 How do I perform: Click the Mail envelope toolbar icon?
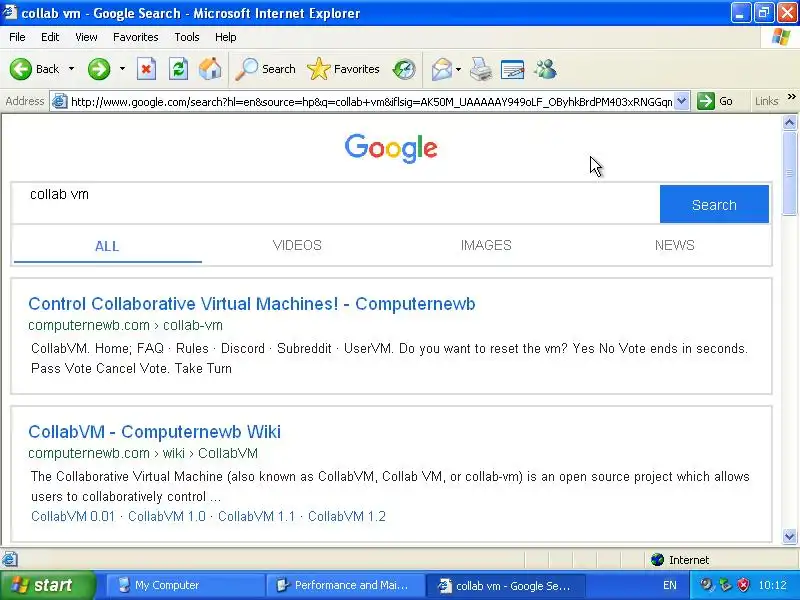pyautogui.click(x=441, y=69)
